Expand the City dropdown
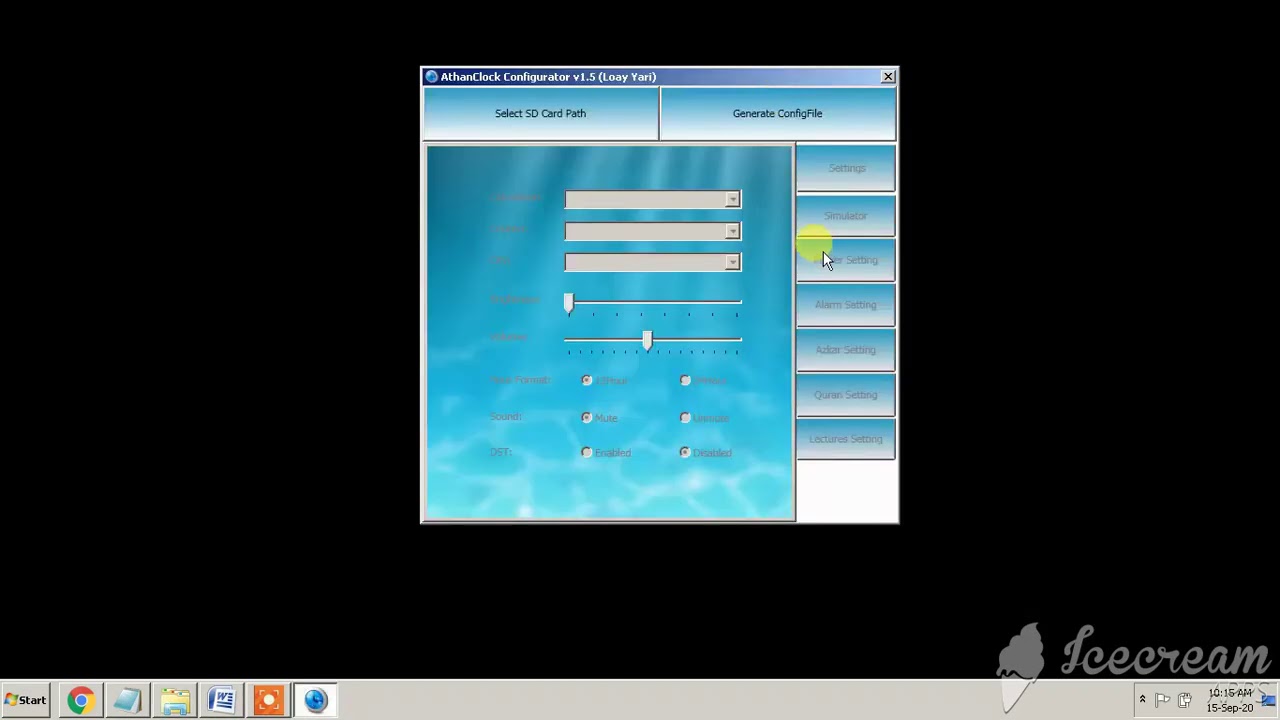1280x720 pixels. click(x=732, y=262)
